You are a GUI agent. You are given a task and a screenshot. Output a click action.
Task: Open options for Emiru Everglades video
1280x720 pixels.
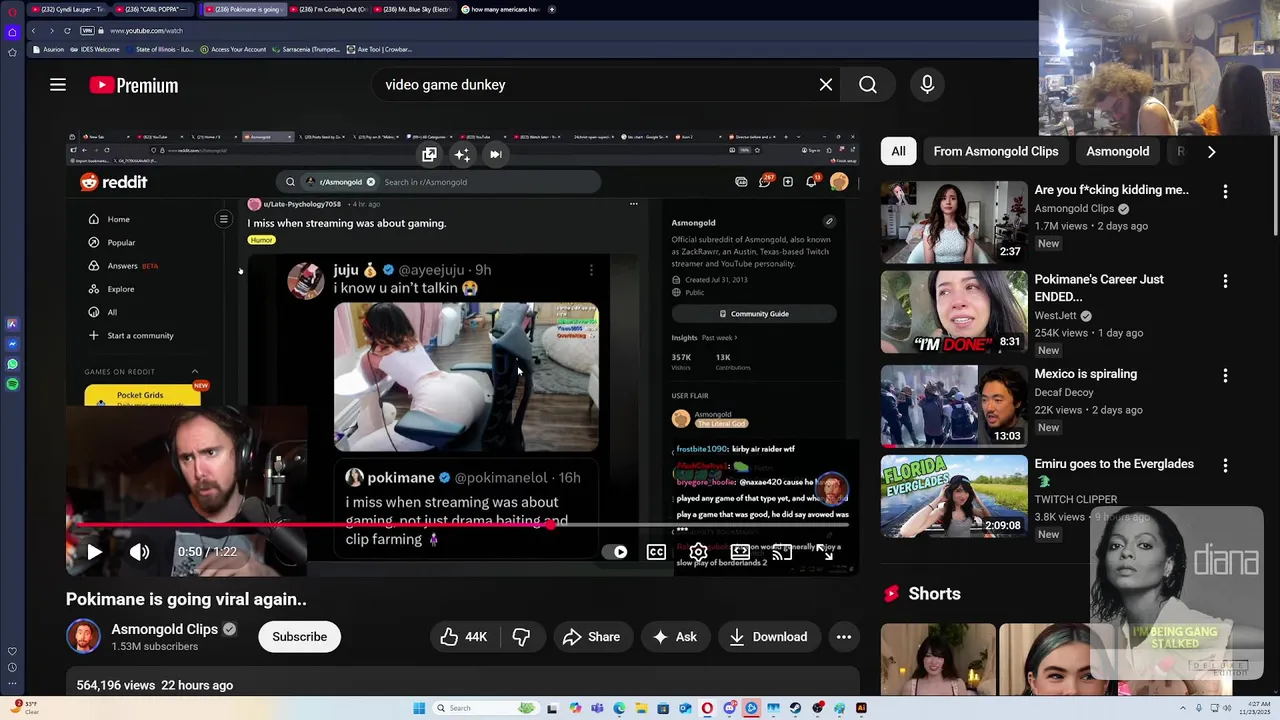pyautogui.click(x=1225, y=466)
